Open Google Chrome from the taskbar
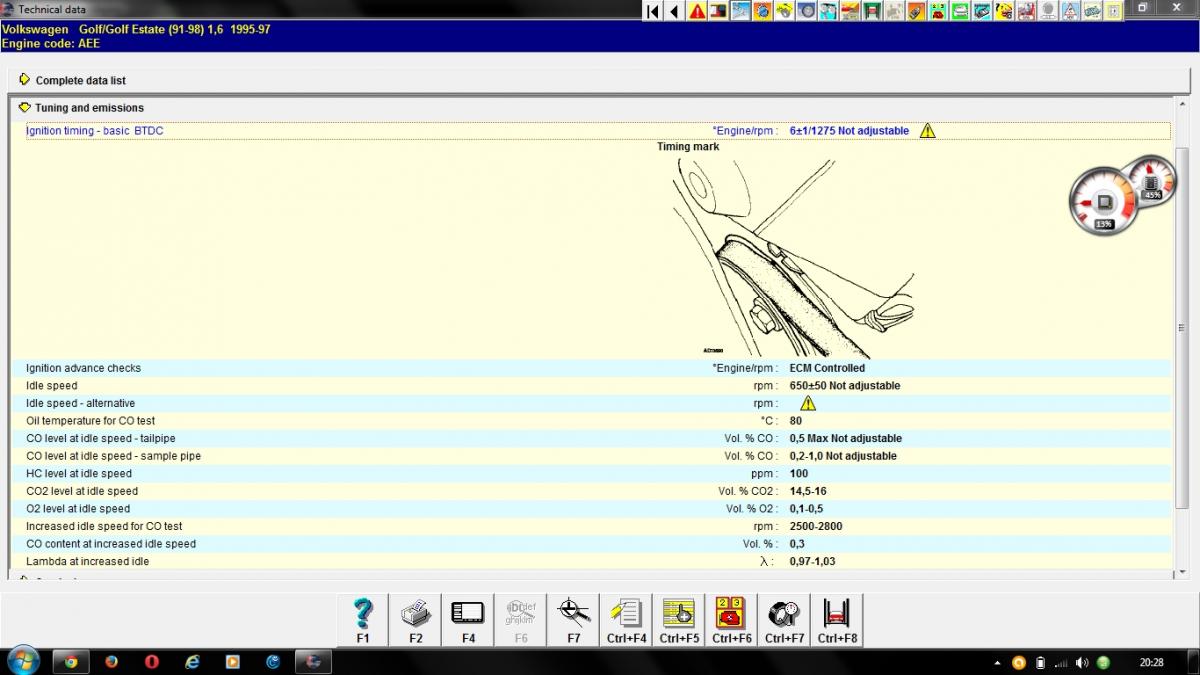The width and height of the screenshot is (1200, 675). (x=71, y=661)
